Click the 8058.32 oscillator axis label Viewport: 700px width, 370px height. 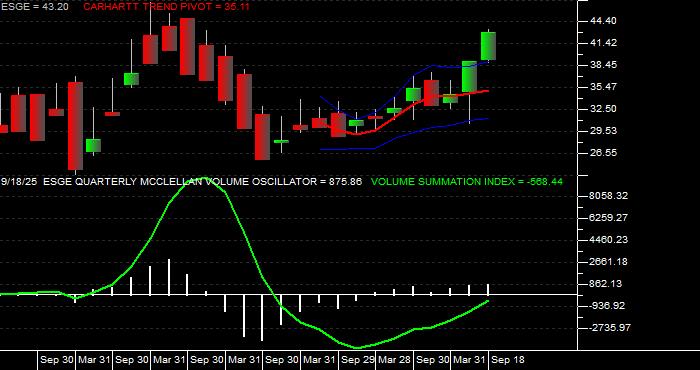pos(608,196)
